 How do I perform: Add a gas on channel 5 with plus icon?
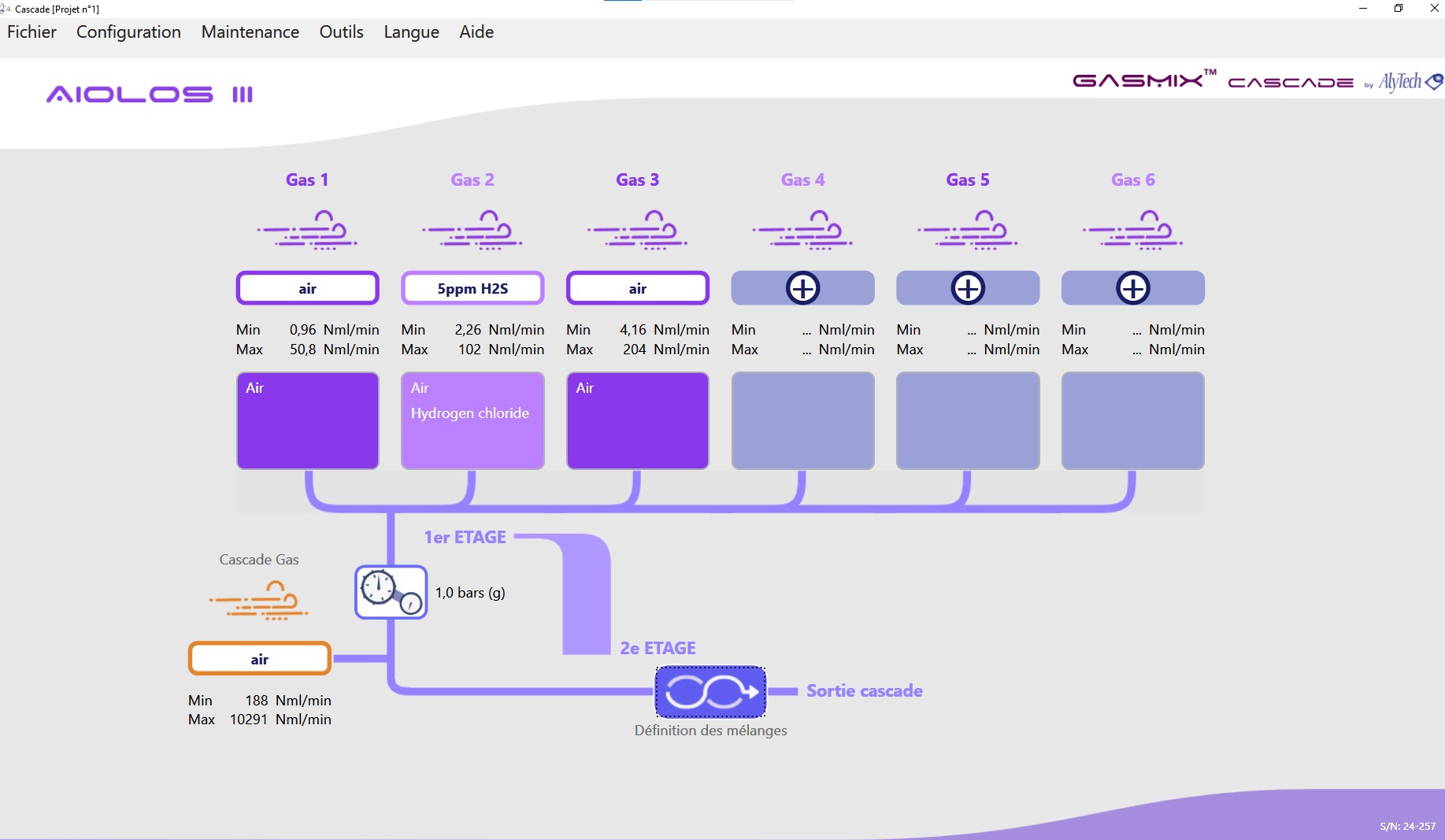pos(967,288)
